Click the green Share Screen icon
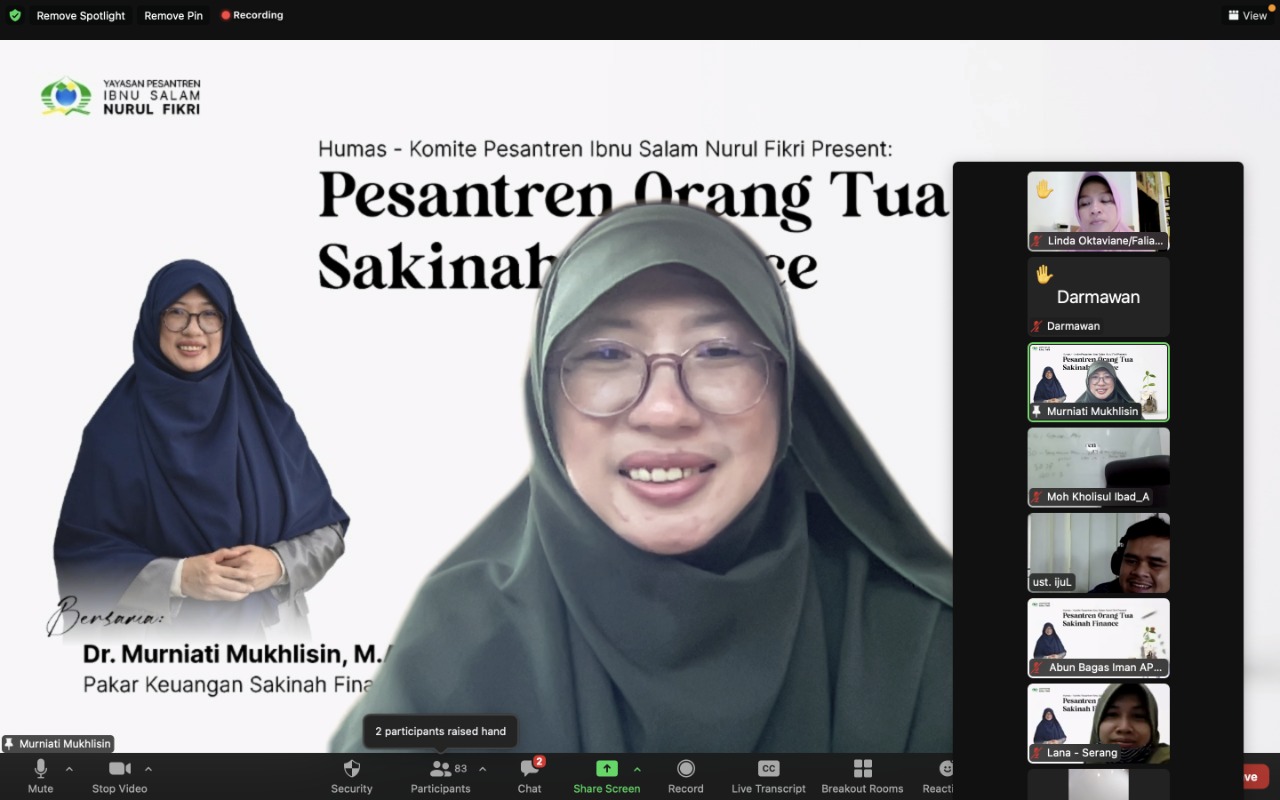The height and width of the screenshot is (800, 1280). [606, 769]
